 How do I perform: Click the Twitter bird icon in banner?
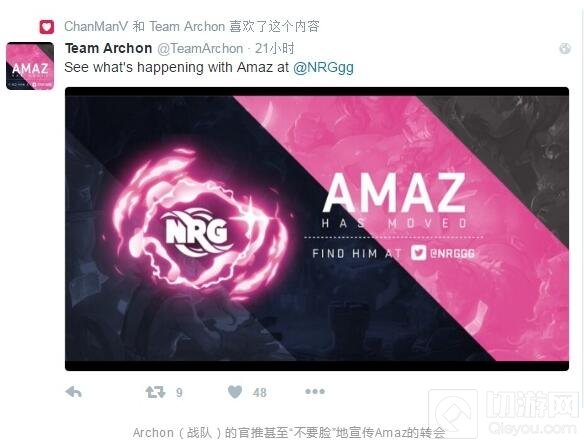click(419, 253)
